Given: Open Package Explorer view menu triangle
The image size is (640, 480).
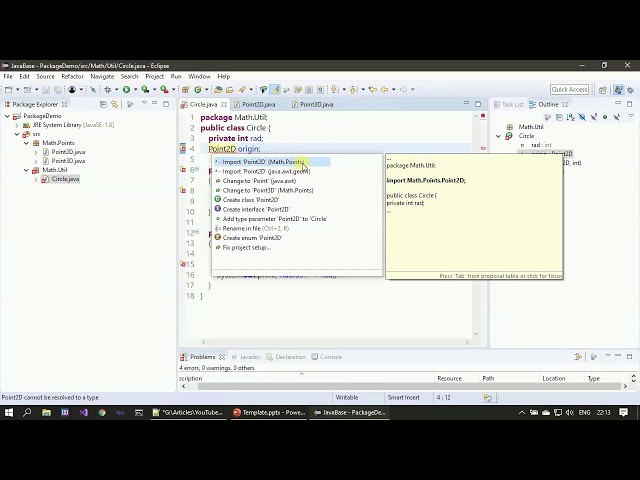Looking at the screenshot, I should 144,104.
